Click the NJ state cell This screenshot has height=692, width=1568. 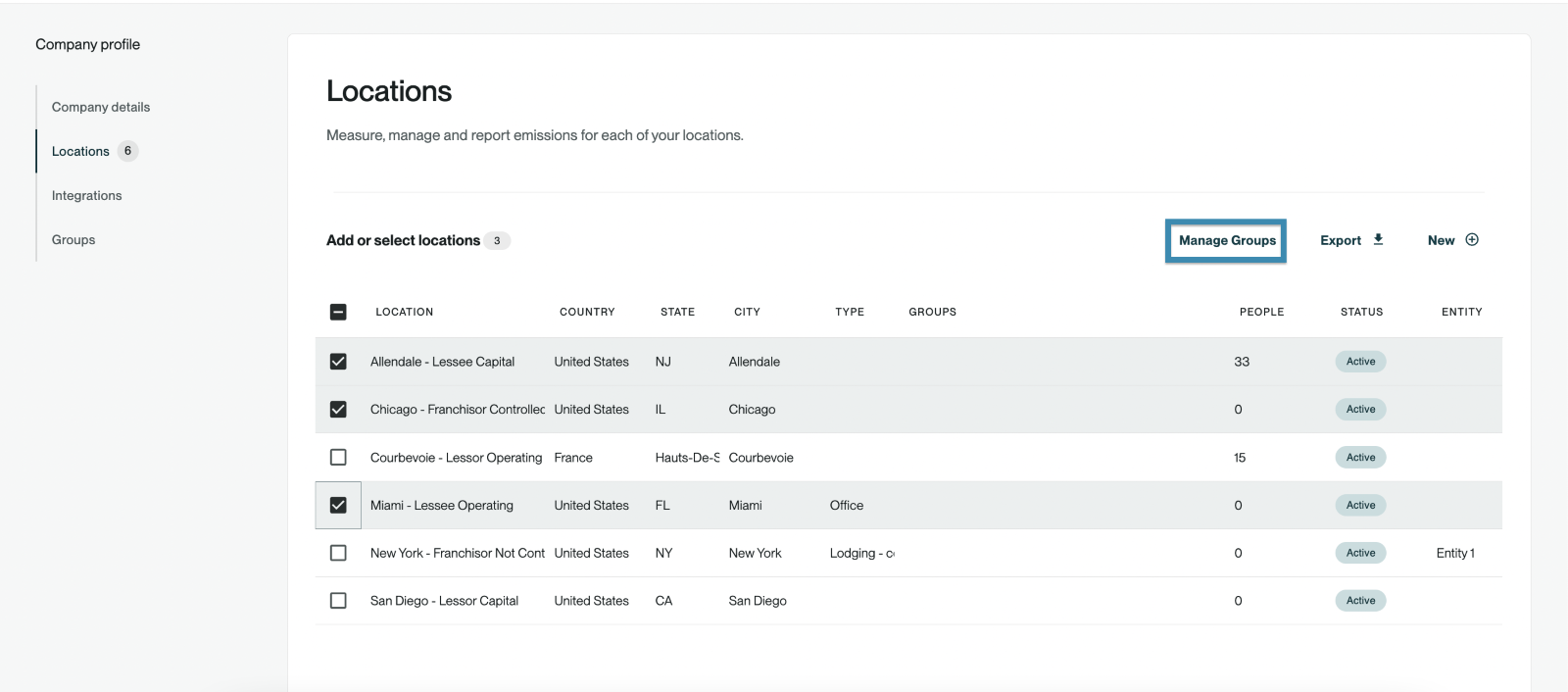pyautogui.click(x=663, y=362)
